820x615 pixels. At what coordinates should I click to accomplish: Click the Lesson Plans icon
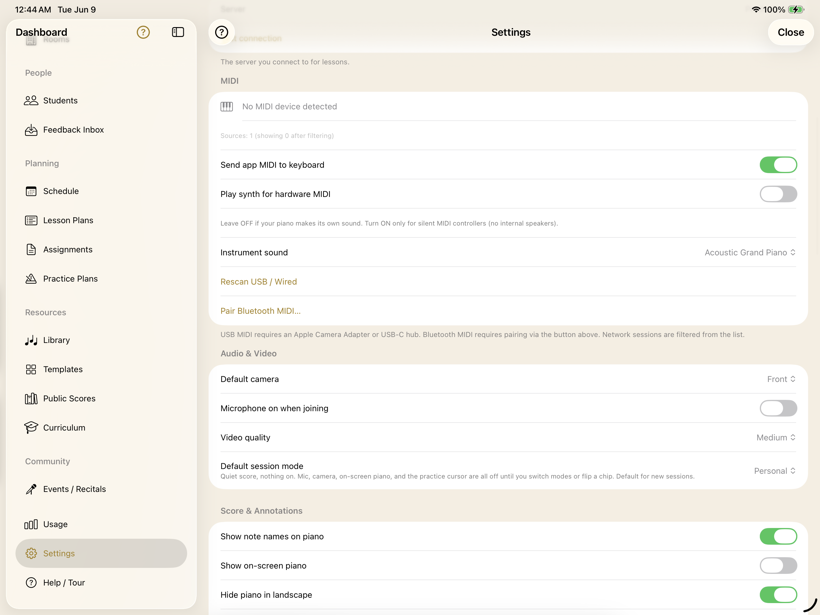(31, 220)
